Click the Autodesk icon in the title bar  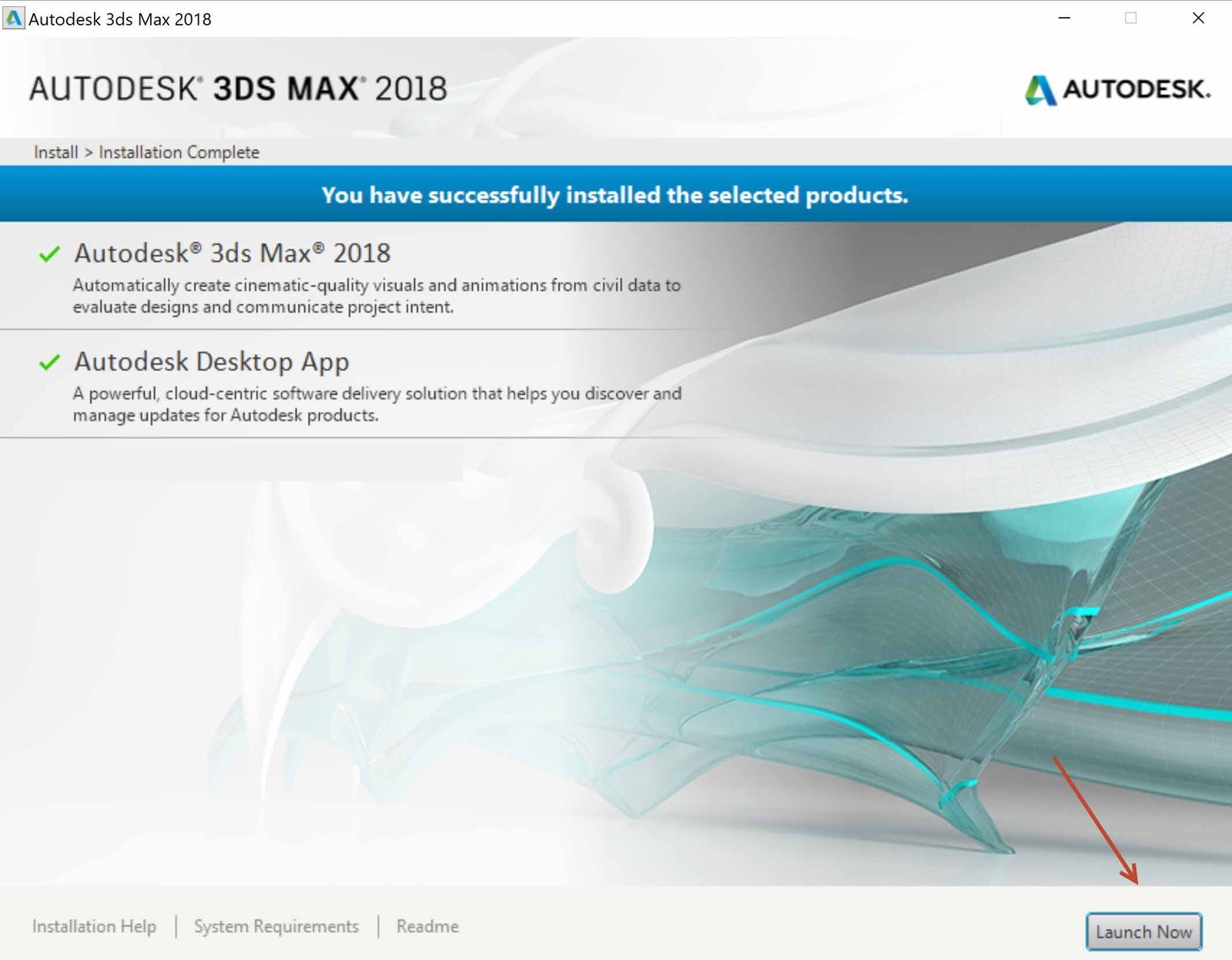(14, 18)
